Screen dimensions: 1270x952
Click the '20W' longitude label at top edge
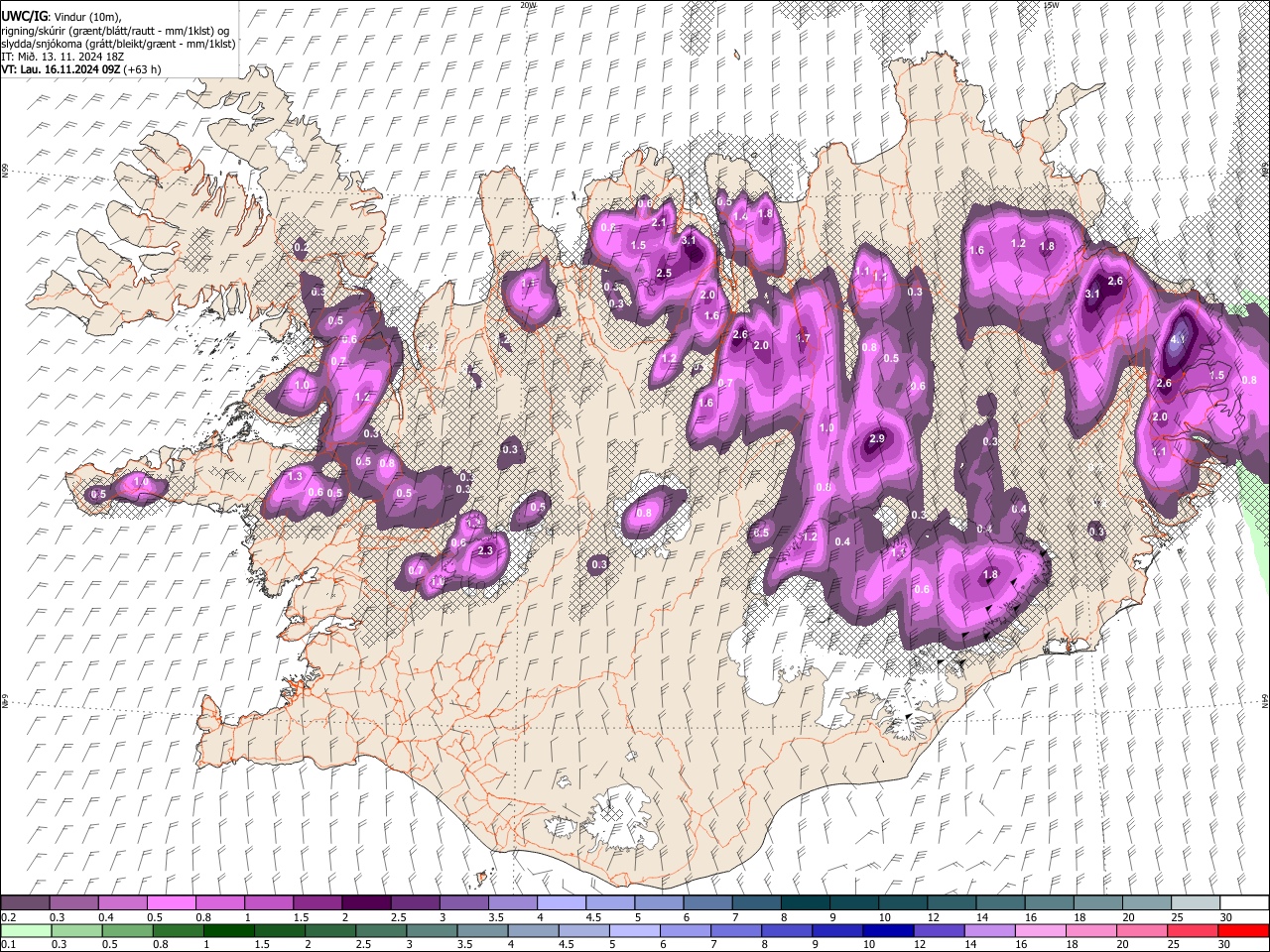pos(528,5)
